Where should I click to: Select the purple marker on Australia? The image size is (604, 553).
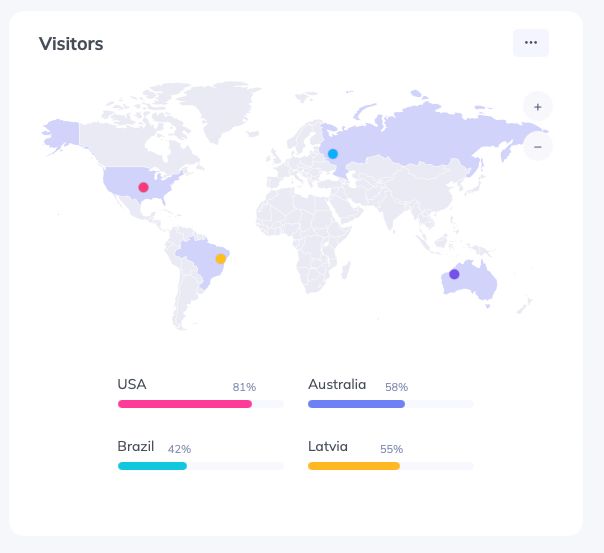[454, 274]
